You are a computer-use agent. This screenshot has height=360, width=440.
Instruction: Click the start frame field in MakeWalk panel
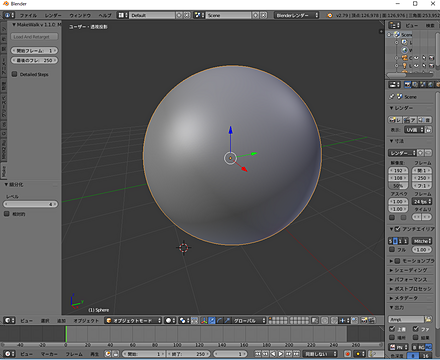[34, 51]
